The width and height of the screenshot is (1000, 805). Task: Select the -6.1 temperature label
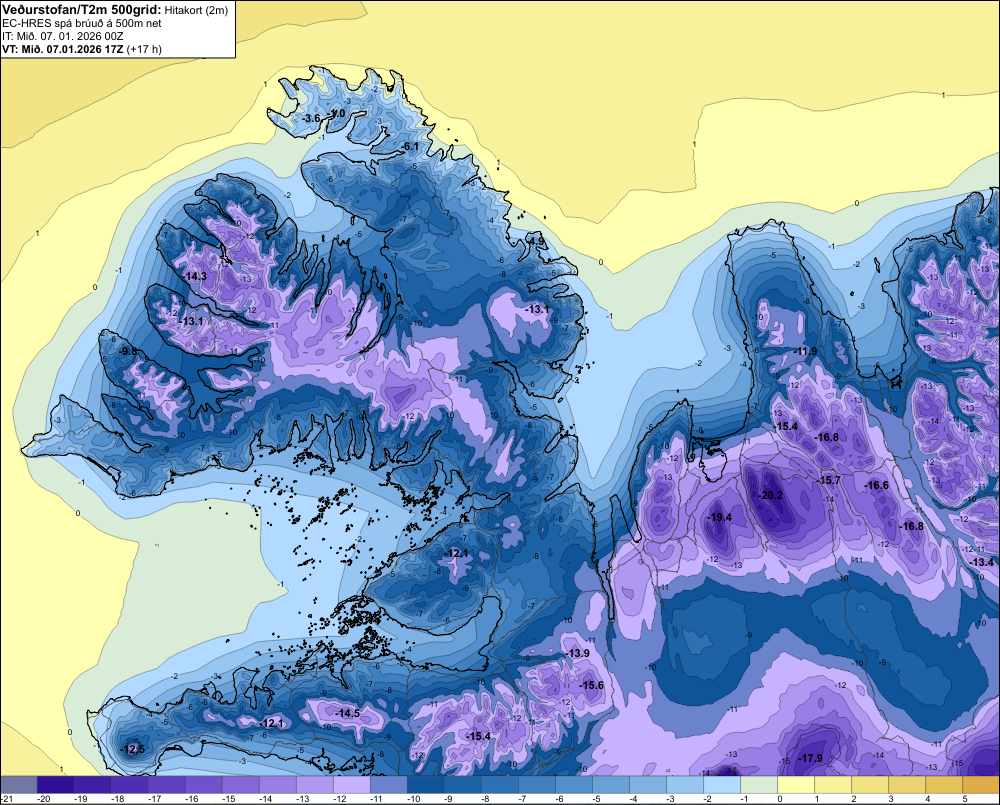409,147
